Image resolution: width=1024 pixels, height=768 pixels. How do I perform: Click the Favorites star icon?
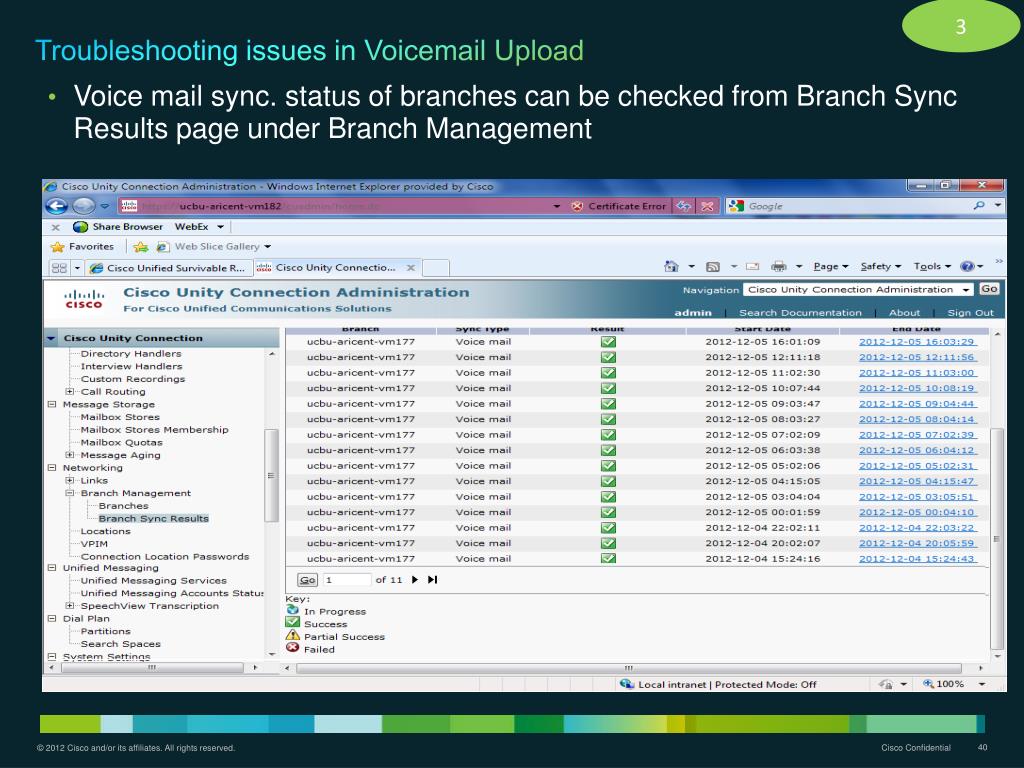coord(57,247)
